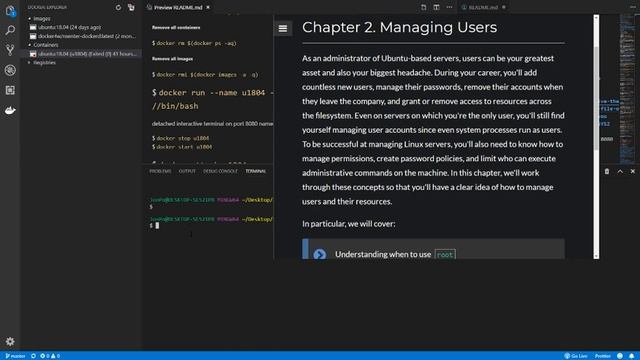Click the 'docker rmi' command line
Image resolution: width=640 pixels, height=360 pixels.
tap(205, 75)
